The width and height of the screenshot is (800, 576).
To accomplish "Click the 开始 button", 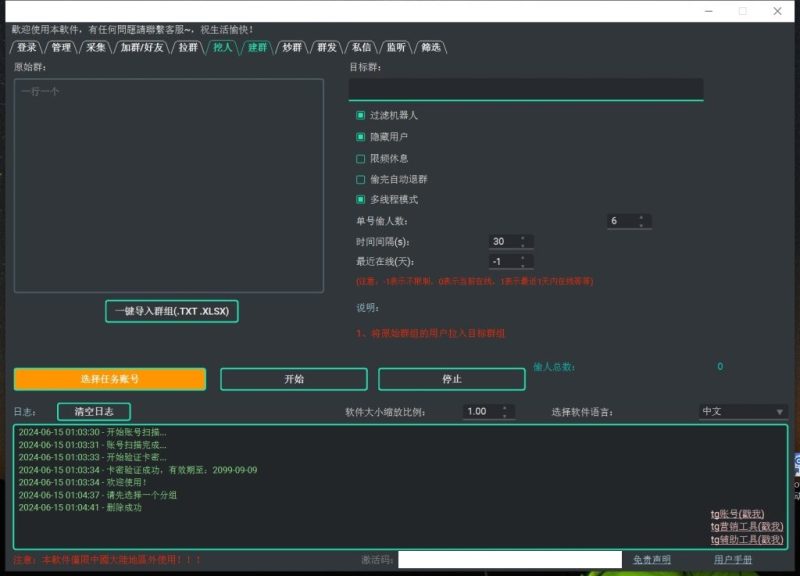I will coord(293,379).
